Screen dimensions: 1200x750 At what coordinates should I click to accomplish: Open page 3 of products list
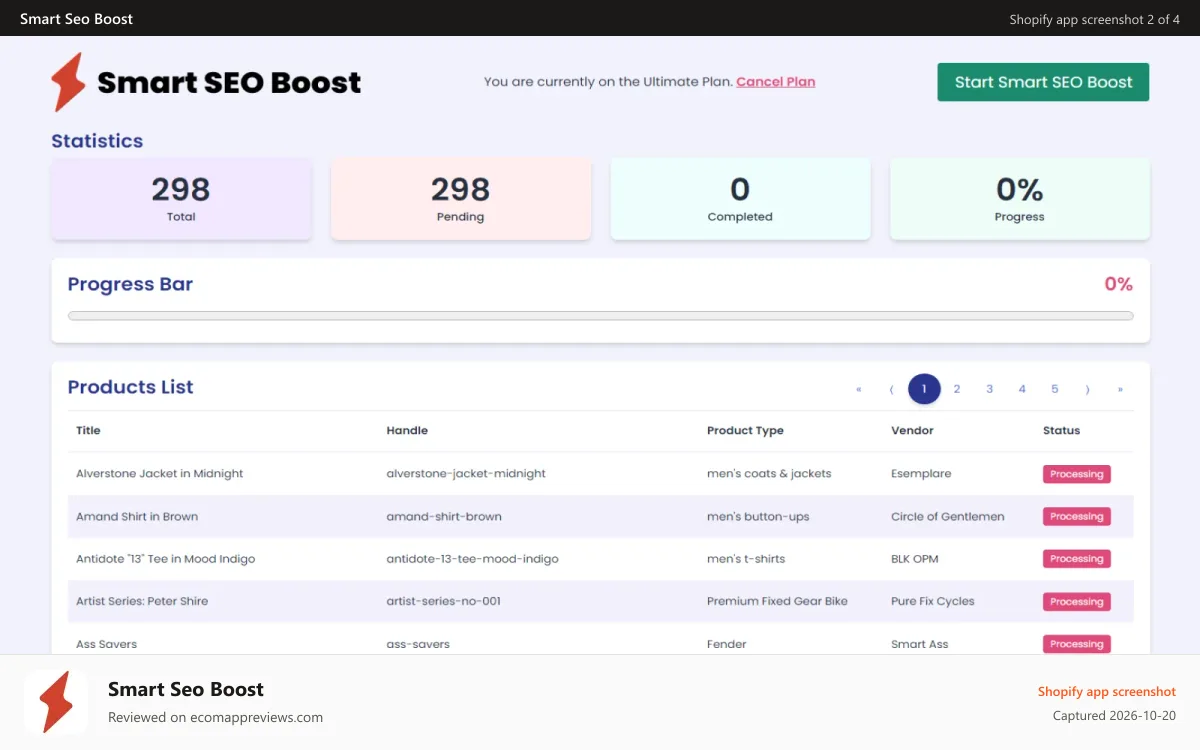(989, 389)
